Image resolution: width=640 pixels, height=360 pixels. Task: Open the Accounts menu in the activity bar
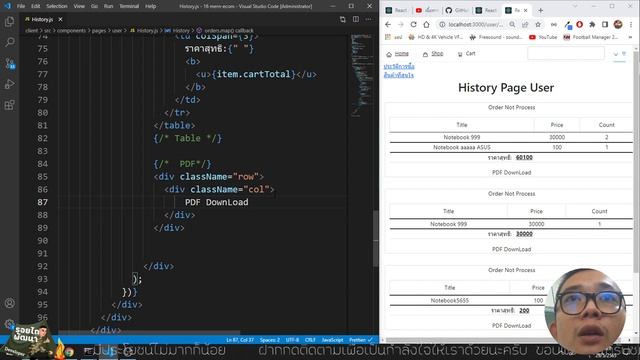click(9, 303)
